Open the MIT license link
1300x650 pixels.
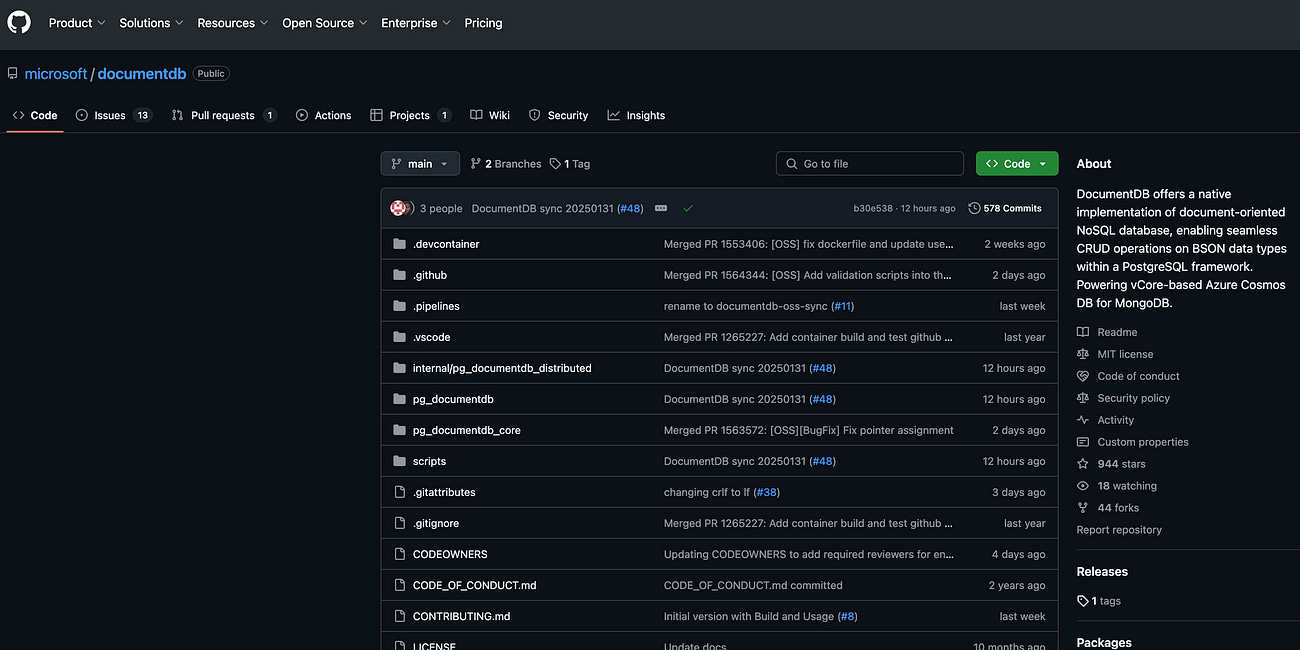click(x=1115, y=354)
